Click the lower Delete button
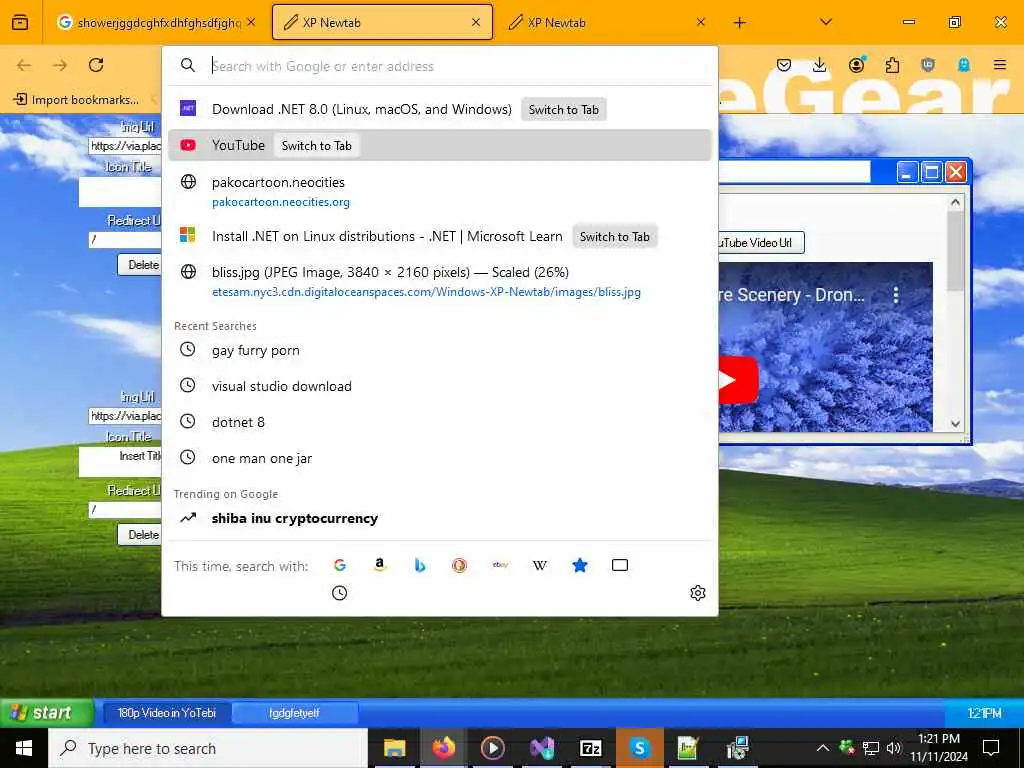The image size is (1024, 768). point(140,534)
